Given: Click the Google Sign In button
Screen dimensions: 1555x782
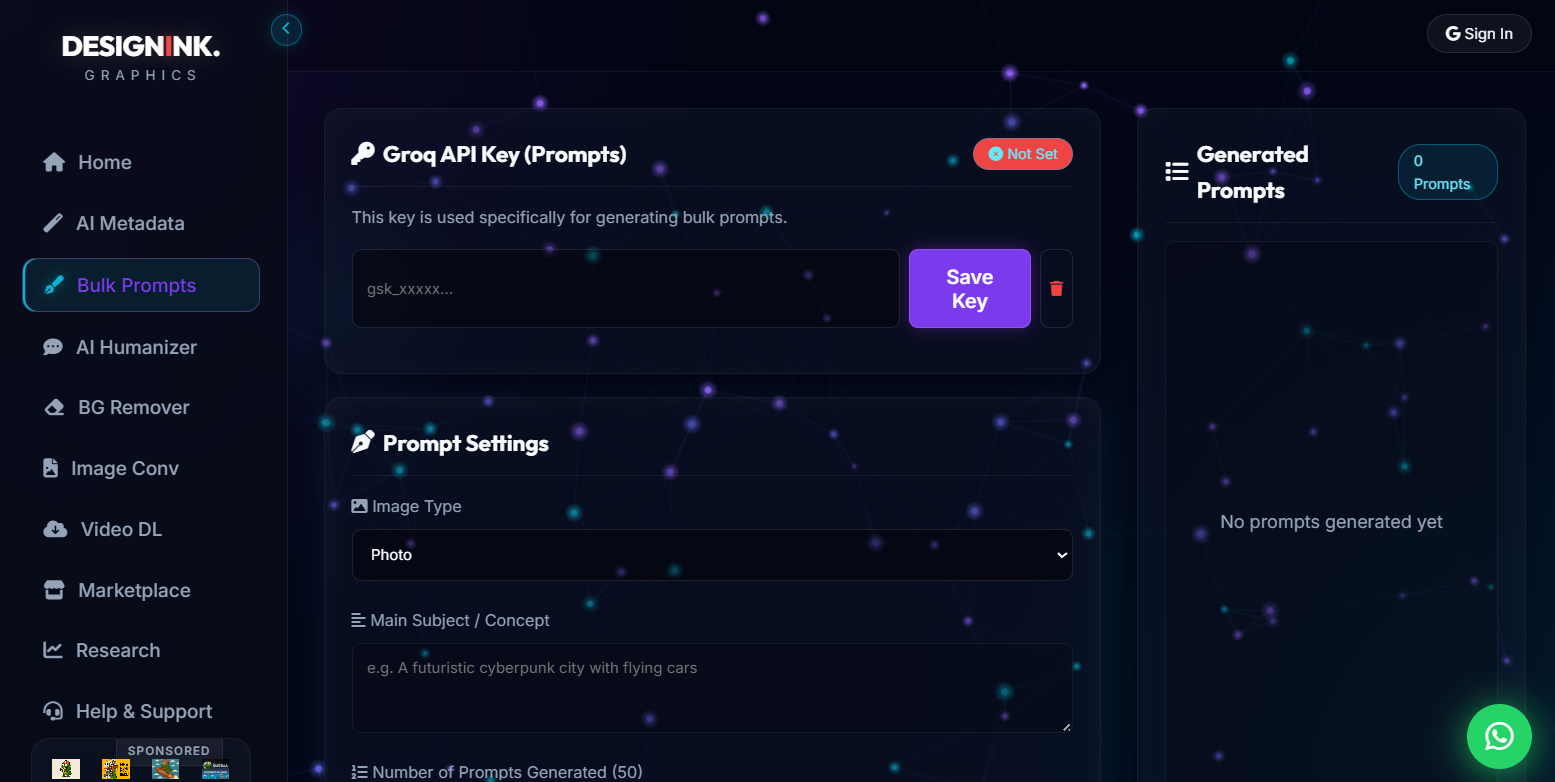Looking at the screenshot, I should coord(1479,34).
